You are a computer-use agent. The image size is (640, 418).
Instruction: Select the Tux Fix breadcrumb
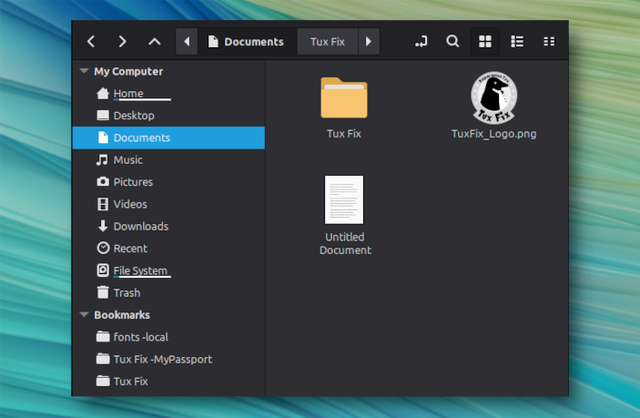point(327,41)
